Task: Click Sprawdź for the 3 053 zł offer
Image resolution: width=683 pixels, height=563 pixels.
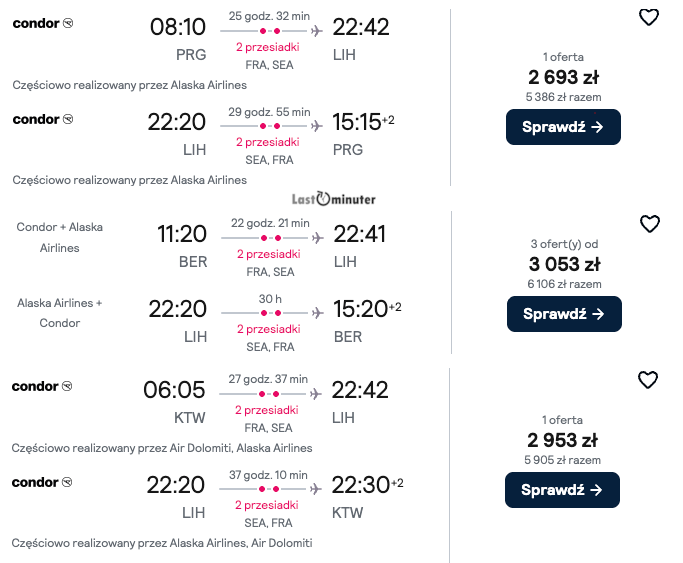Action: click(x=563, y=314)
